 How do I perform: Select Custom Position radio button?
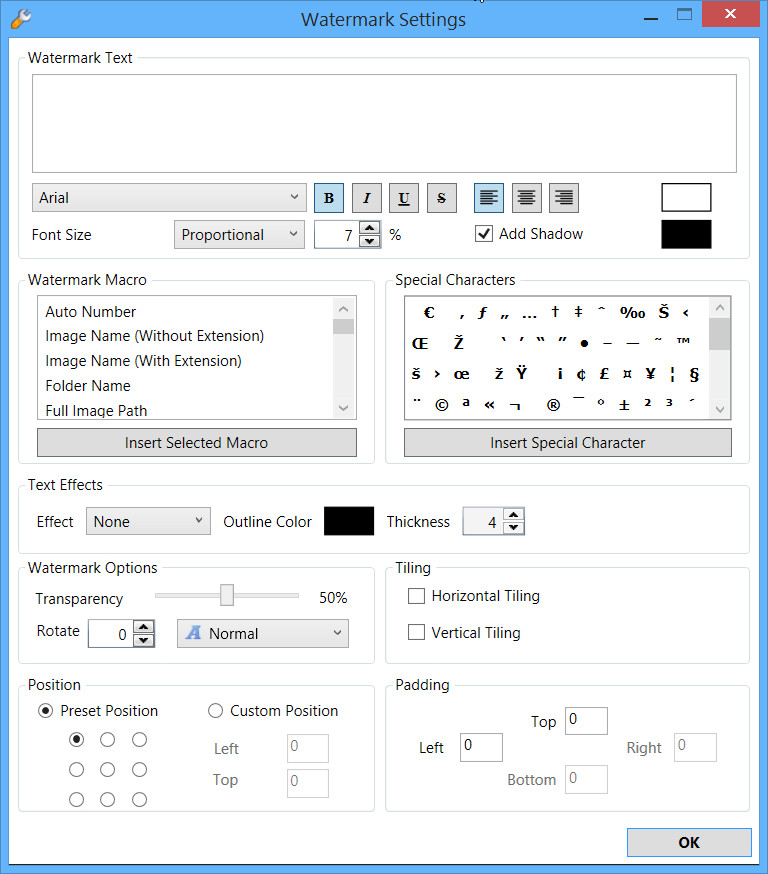[215, 711]
